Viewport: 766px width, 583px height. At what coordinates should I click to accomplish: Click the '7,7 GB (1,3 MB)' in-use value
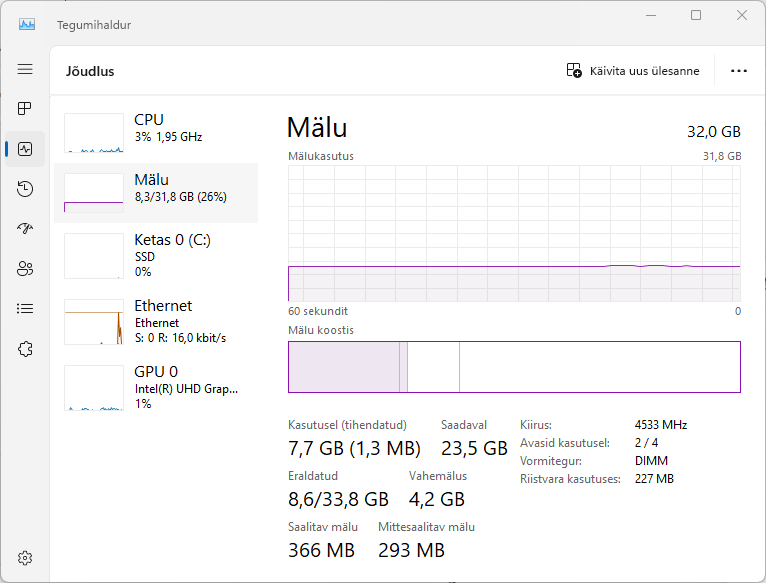(354, 448)
